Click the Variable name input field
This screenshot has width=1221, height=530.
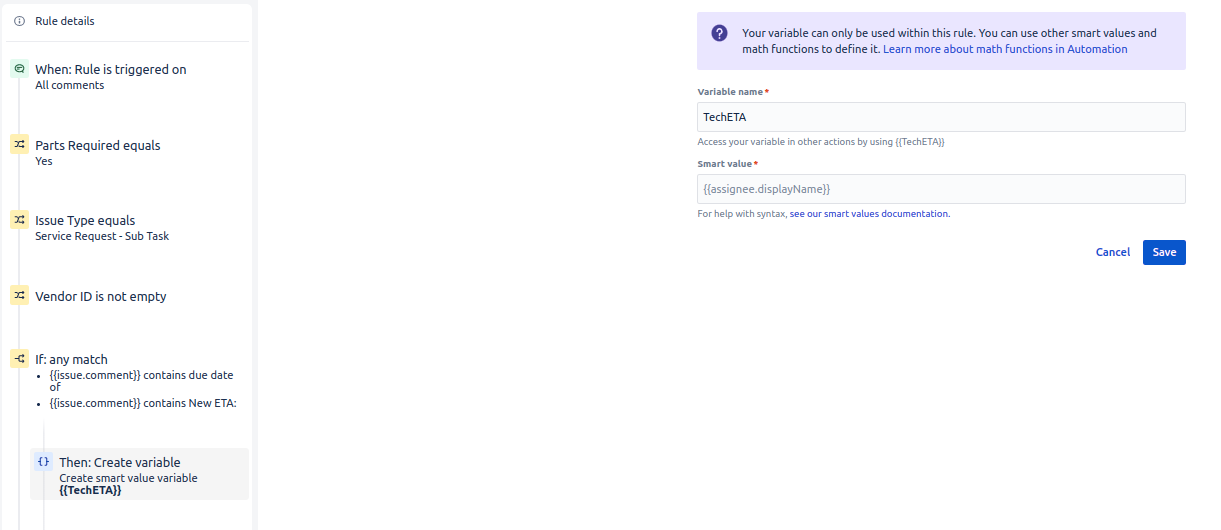(941, 117)
